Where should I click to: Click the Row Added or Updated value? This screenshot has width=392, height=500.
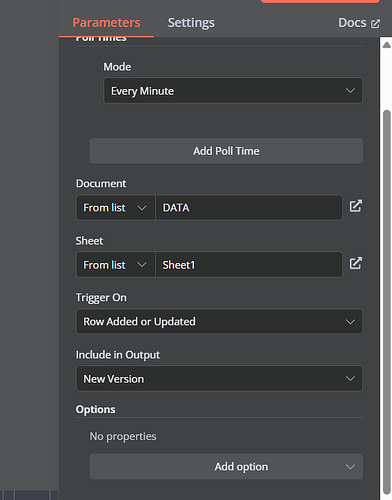139,322
